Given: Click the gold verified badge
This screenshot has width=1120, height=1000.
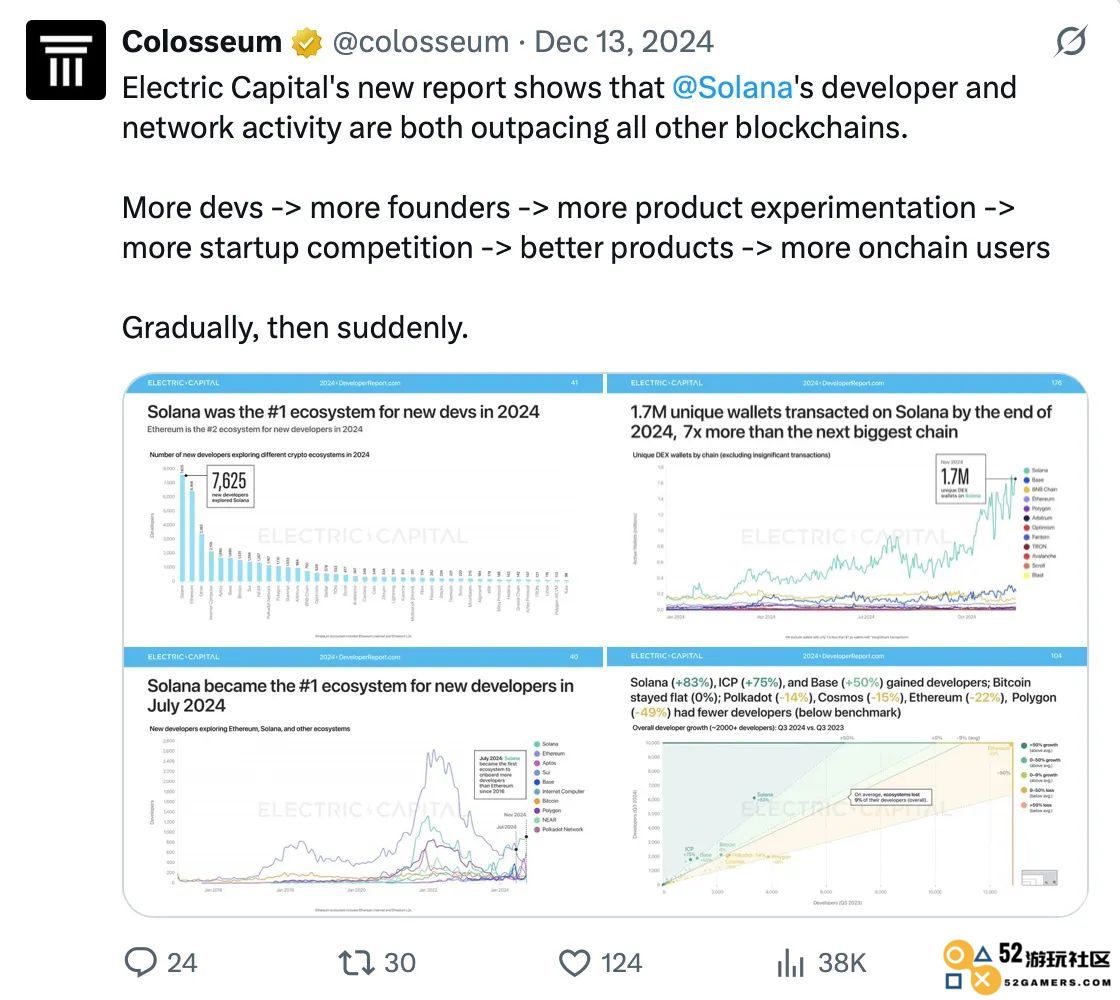Looking at the screenshot, I should coord(306,43).
